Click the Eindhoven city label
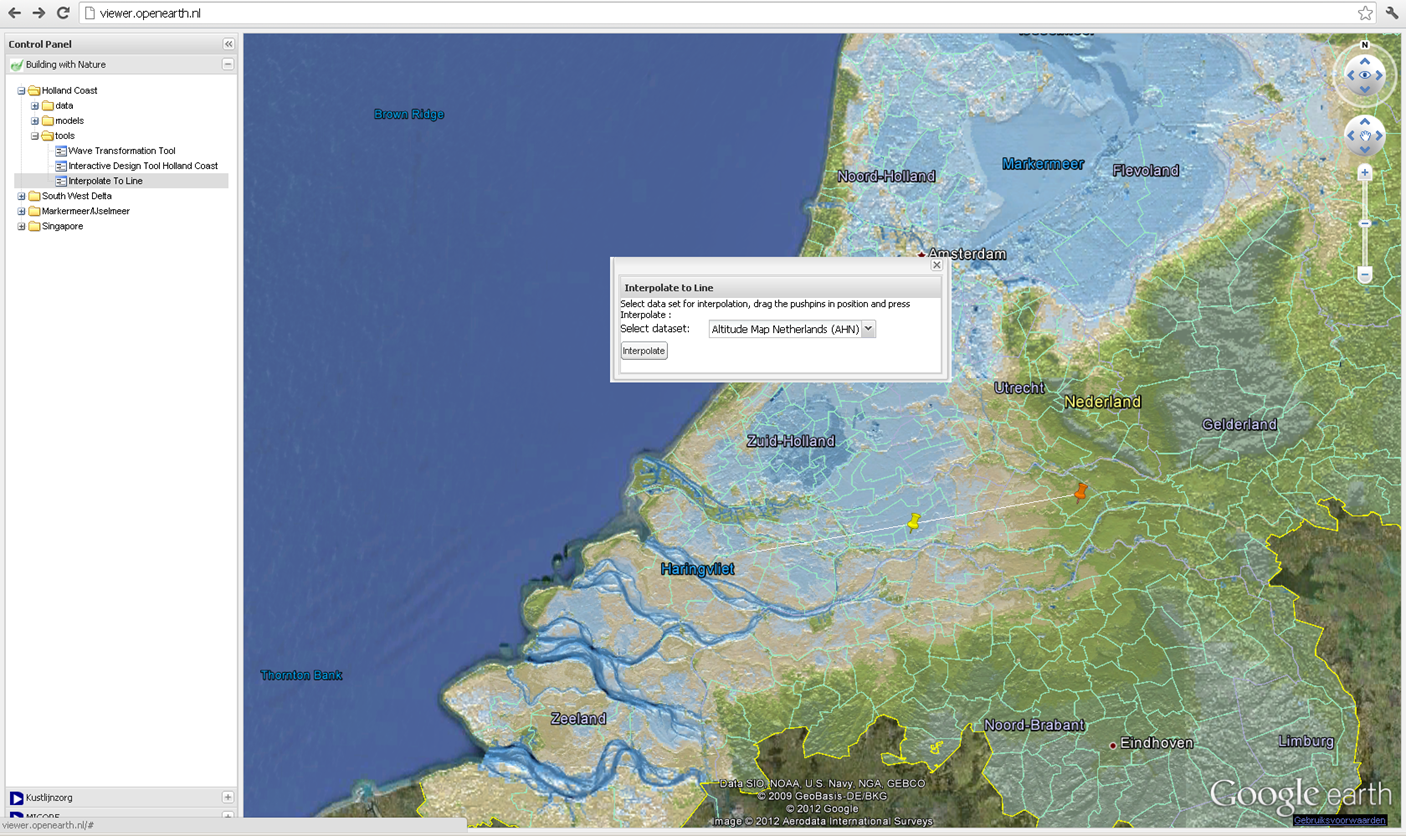 point(1156,743)
